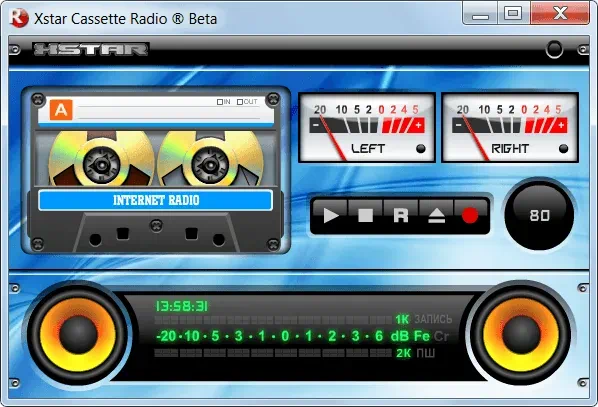Eject the cassette with the eject button
The height and width of the screenshot is (407, 598).
pyautogui.click(x=436, y=216)
